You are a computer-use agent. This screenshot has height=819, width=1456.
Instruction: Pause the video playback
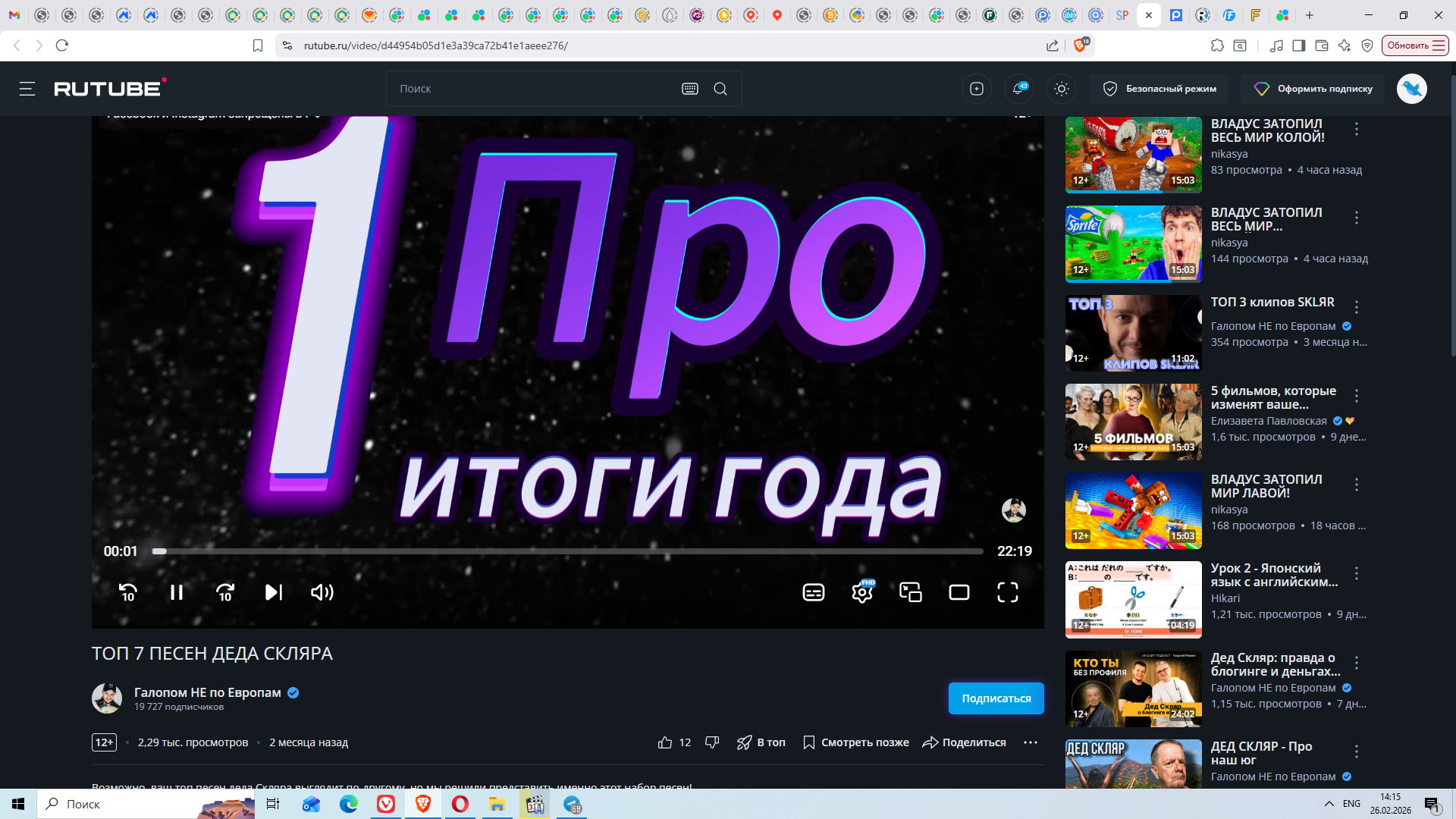click(x=176, y=592)
